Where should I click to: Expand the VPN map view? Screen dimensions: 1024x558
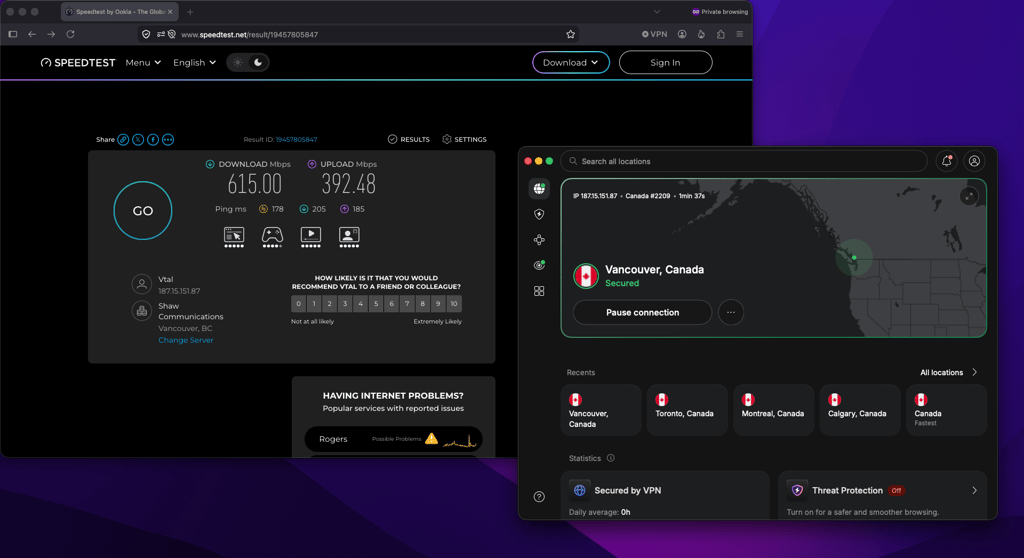(969, 196)
